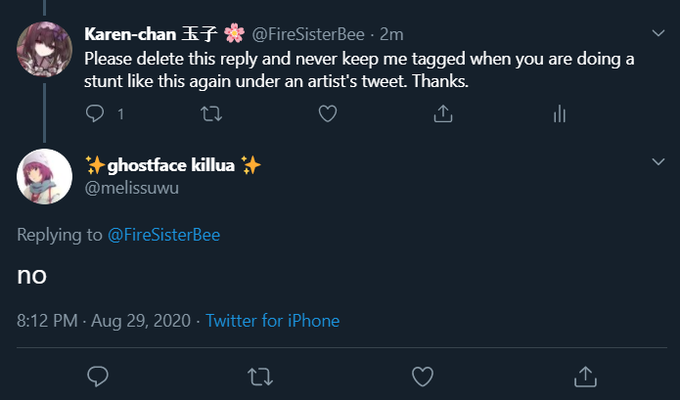View analytics for Karen-chan's tweet

(x=559, y=114)
